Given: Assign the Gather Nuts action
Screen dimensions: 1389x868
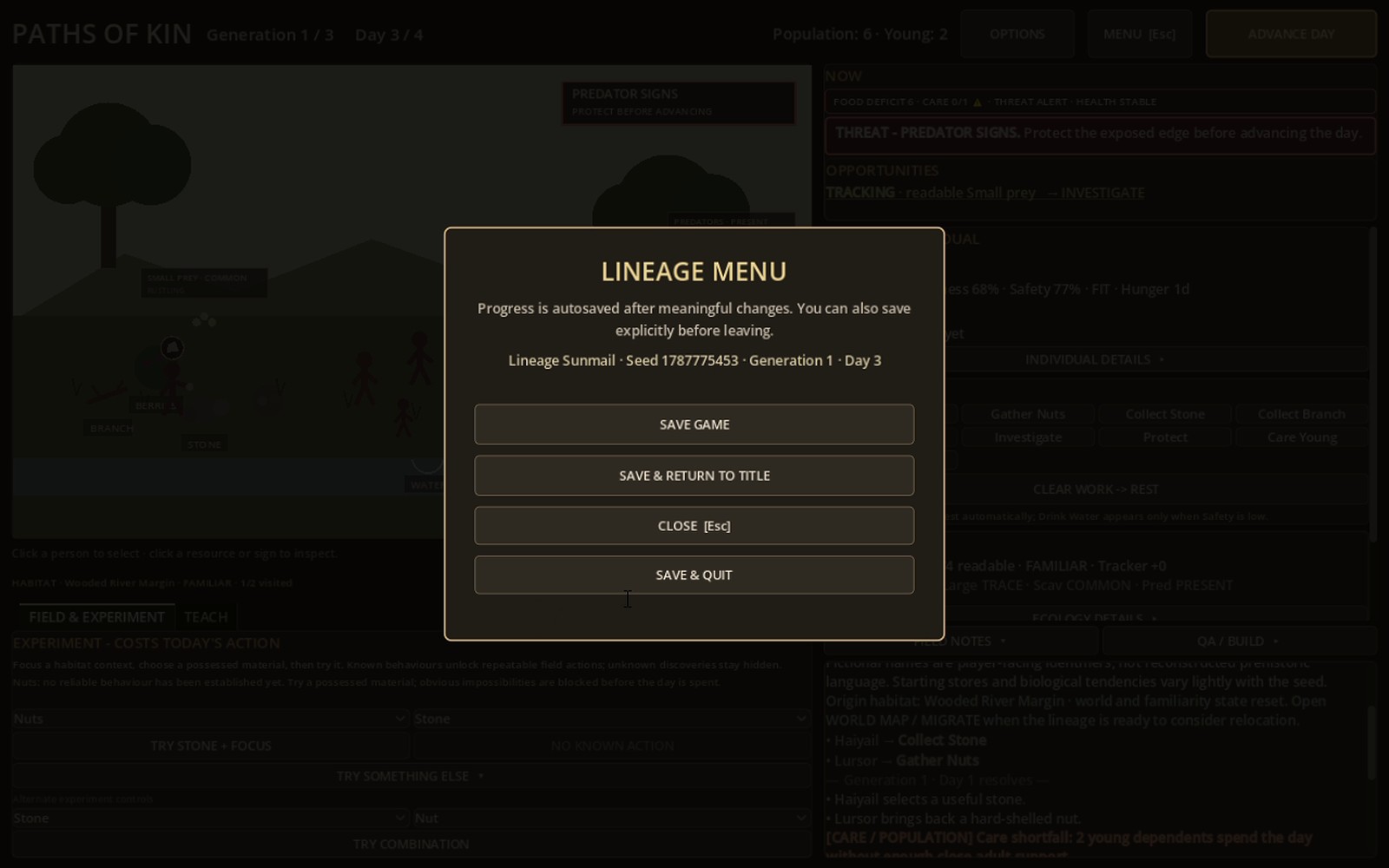Looking at the screenshot, I should click(1028, 414).
